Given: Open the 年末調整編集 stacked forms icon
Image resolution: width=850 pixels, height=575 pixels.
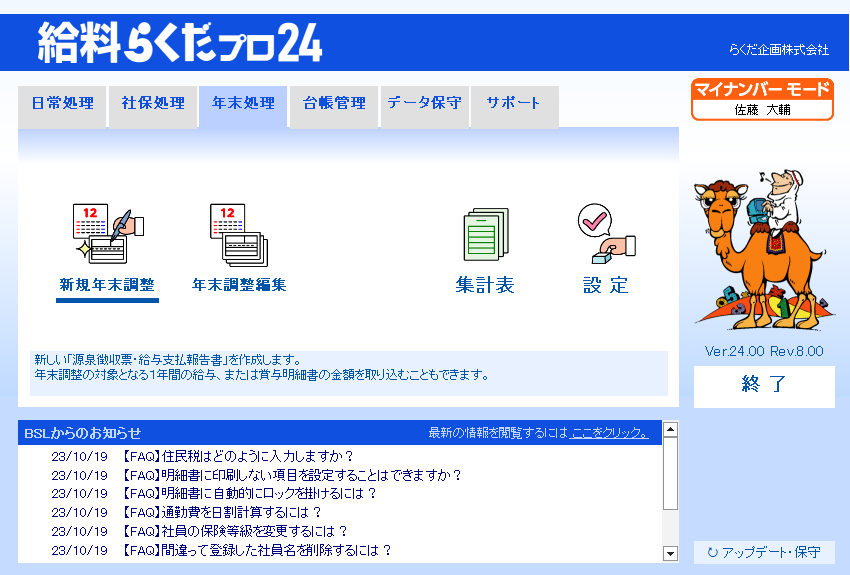Looking at the screenshot, I should point(239,235).
